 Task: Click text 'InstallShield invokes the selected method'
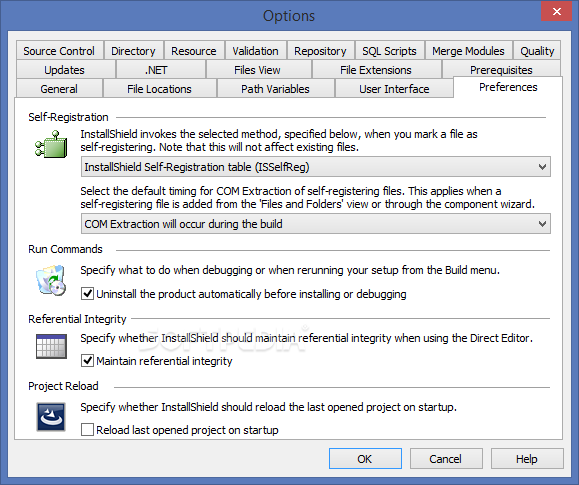[x=181, y=134]
